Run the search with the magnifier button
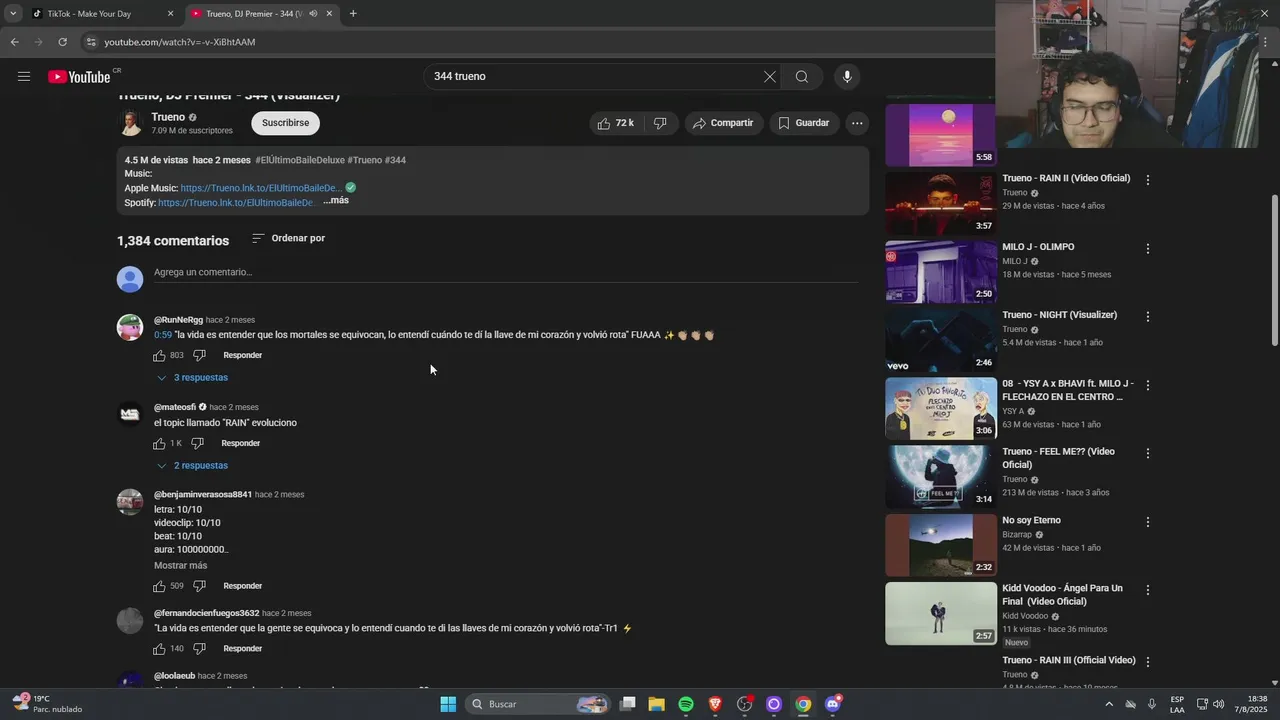The width and height of the screenshot is (1280, 720). coord(802,76)
